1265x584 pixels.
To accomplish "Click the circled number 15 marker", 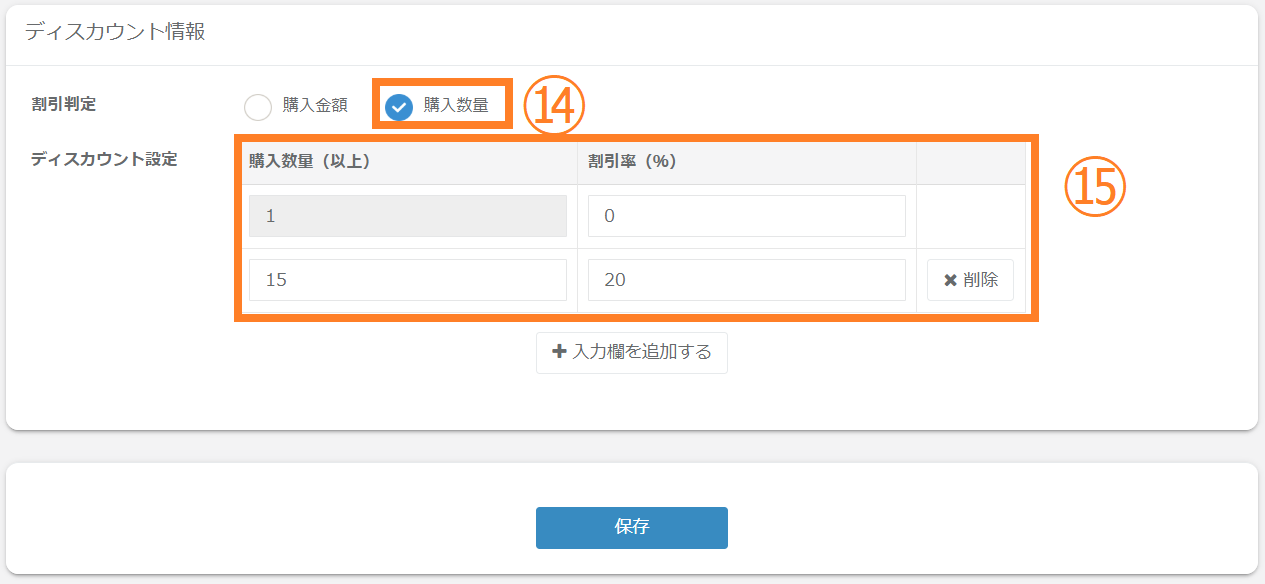I will pyautogui.click(x=1095, y=189).
